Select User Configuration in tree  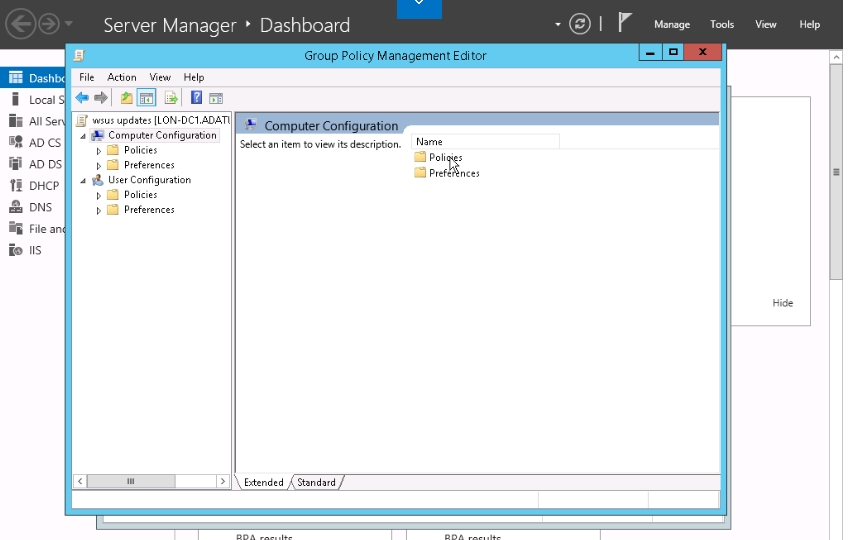142,180
